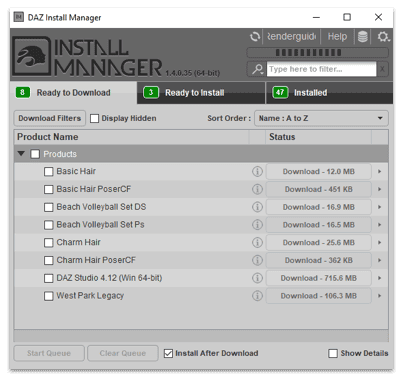
Task: Focus the 'Type here to filter' field
Action: (321, 69)
